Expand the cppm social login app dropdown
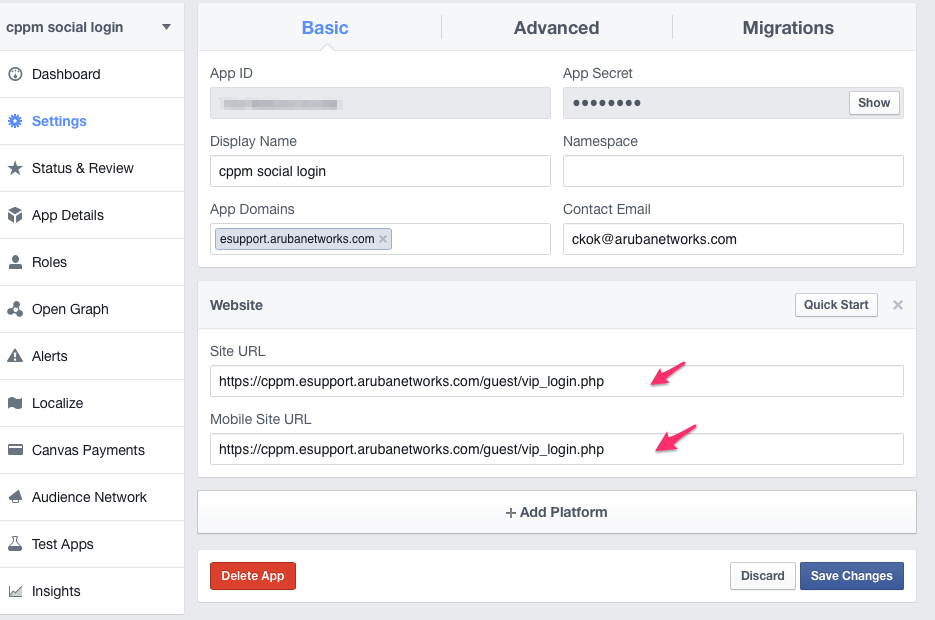This screenshot has width=935, height=620. pyautogui.click(x=166, y=27)
